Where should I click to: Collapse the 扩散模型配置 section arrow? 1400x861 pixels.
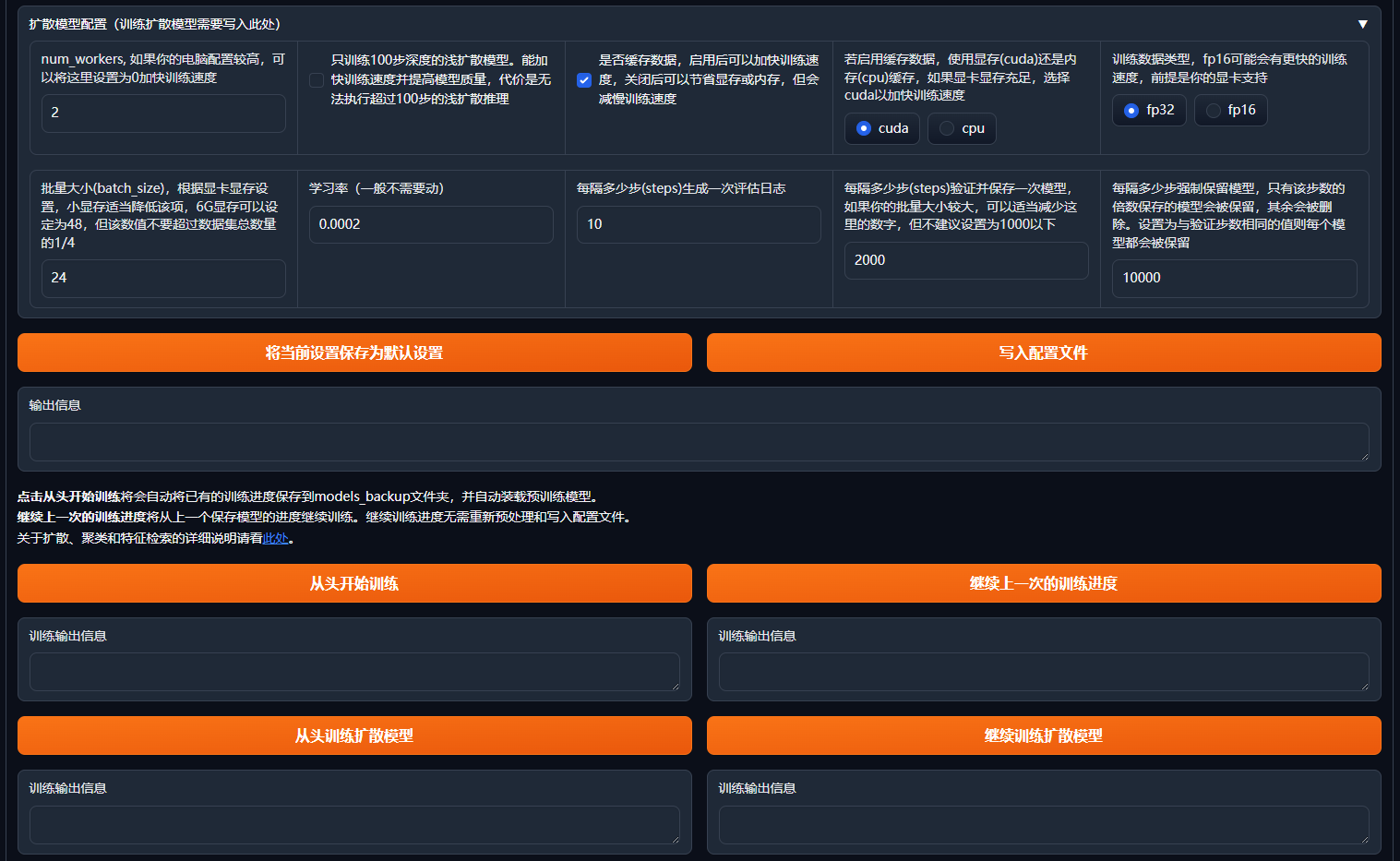coord(1362,24)
